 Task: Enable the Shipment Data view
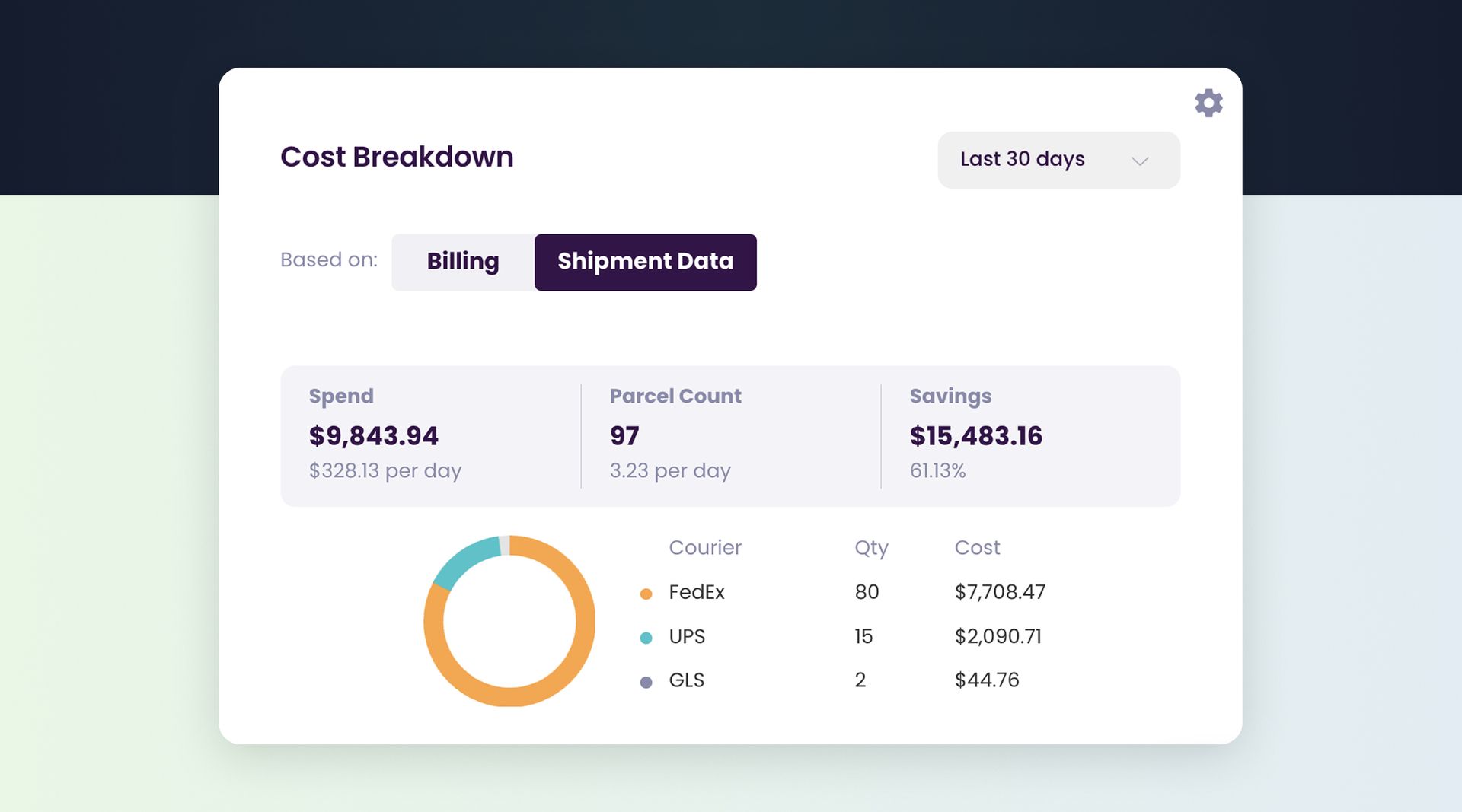(645, 262)
